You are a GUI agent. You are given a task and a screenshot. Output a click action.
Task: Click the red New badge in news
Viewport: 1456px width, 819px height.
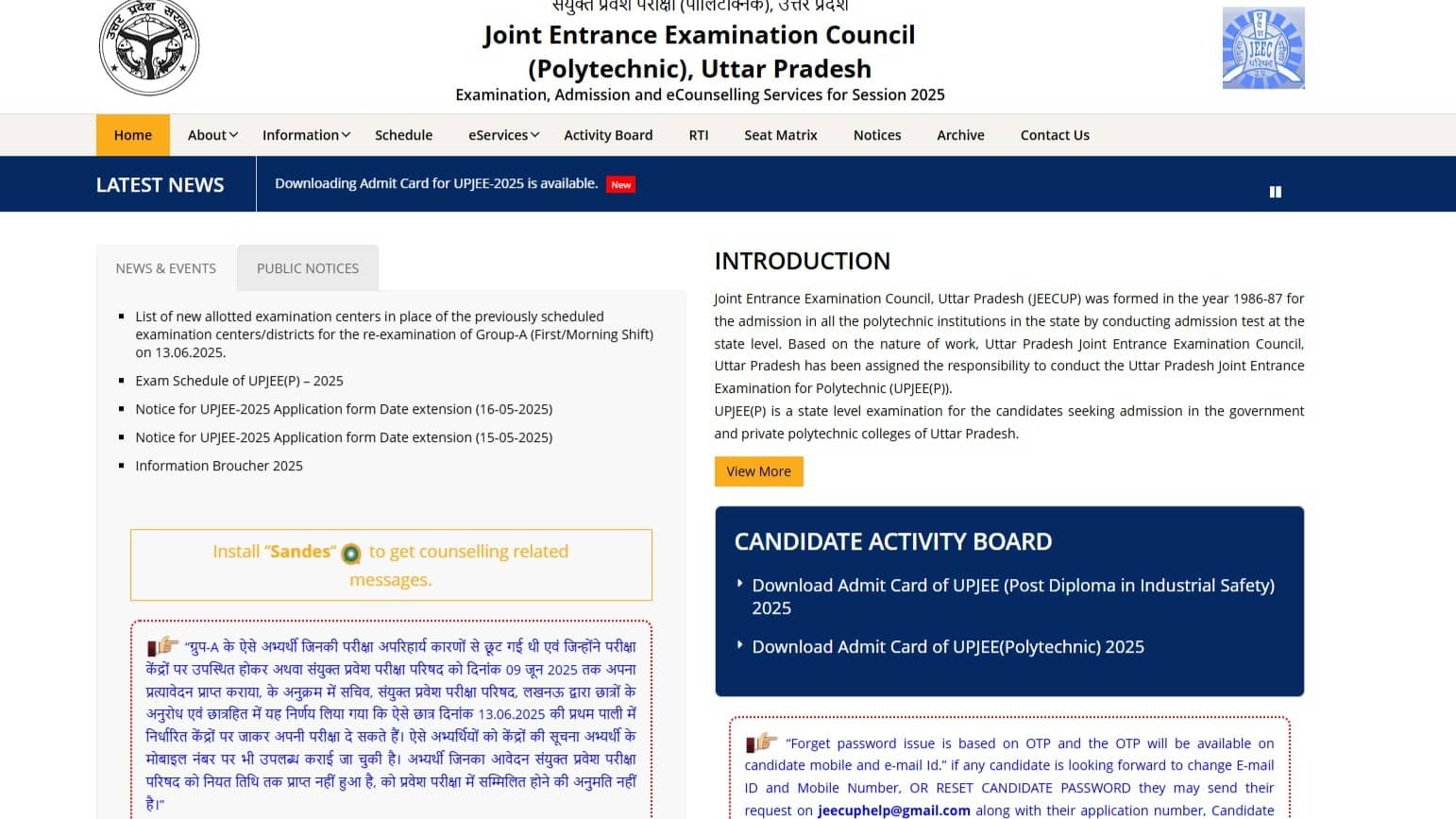pyautogui.click(x=620, y=185)
